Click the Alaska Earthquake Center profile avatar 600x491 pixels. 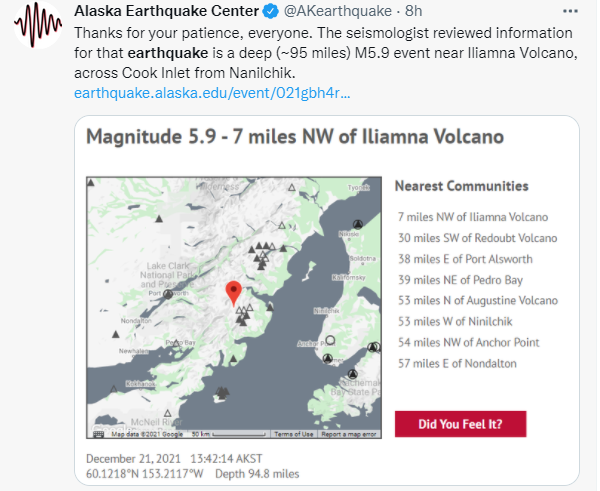click(37, 27)
